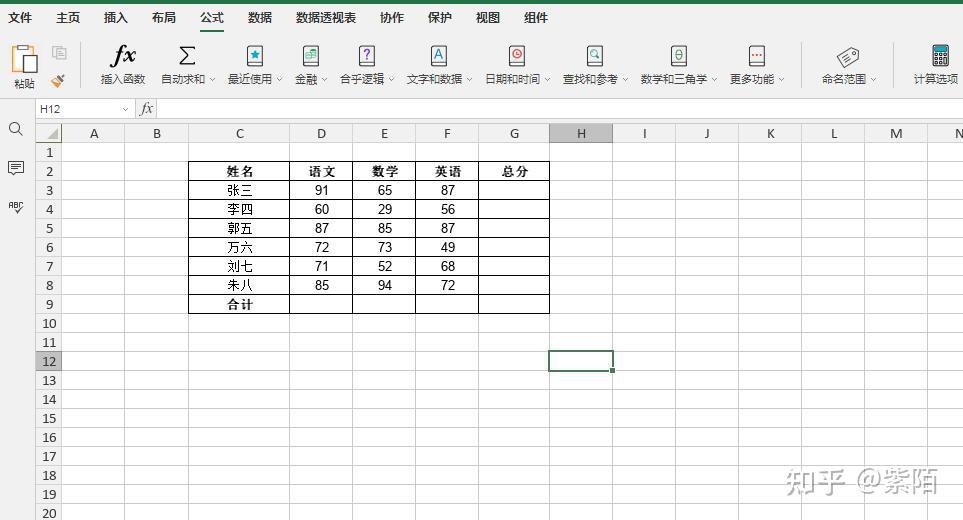Image resolution: width=963 pixels, height=520 pixels.
Task: Click inside the formula bar input
Action: 559,109
